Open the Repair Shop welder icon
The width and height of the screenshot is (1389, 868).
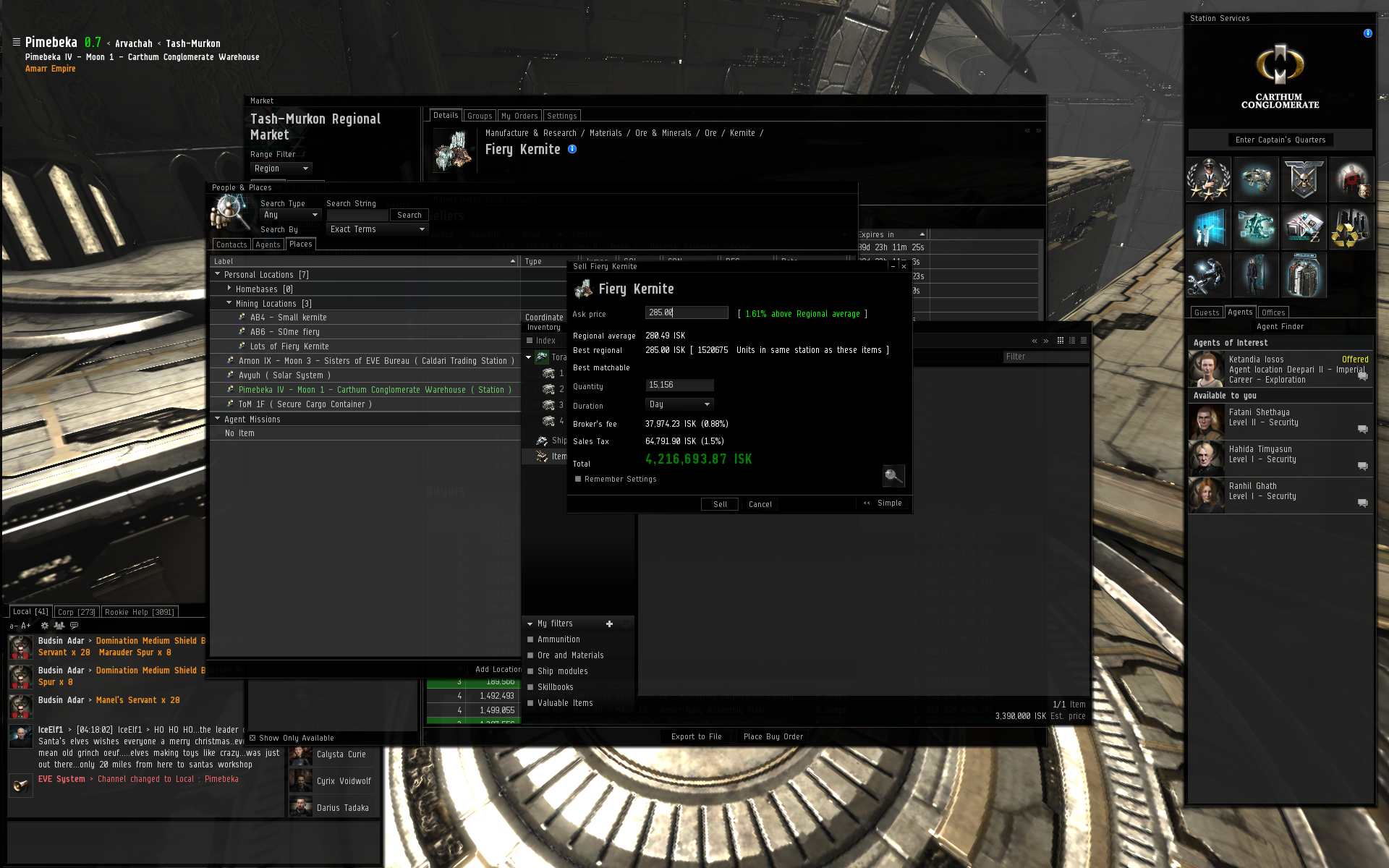[x=1208, y=275]
